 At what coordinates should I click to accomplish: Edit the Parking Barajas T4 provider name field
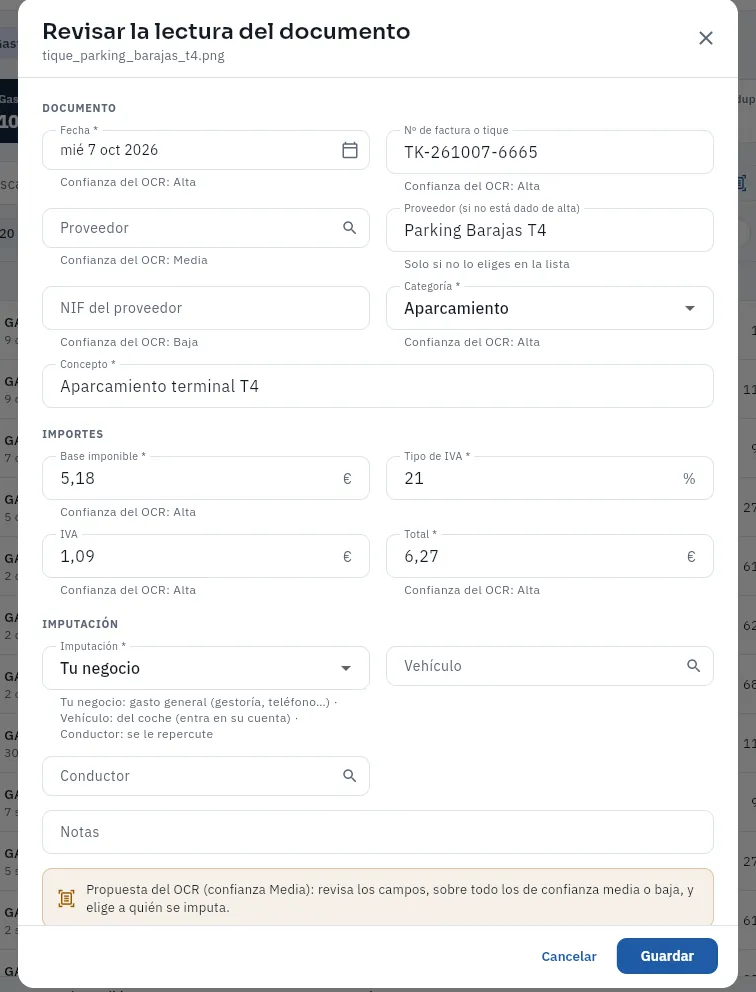click(x=550, y=230)
